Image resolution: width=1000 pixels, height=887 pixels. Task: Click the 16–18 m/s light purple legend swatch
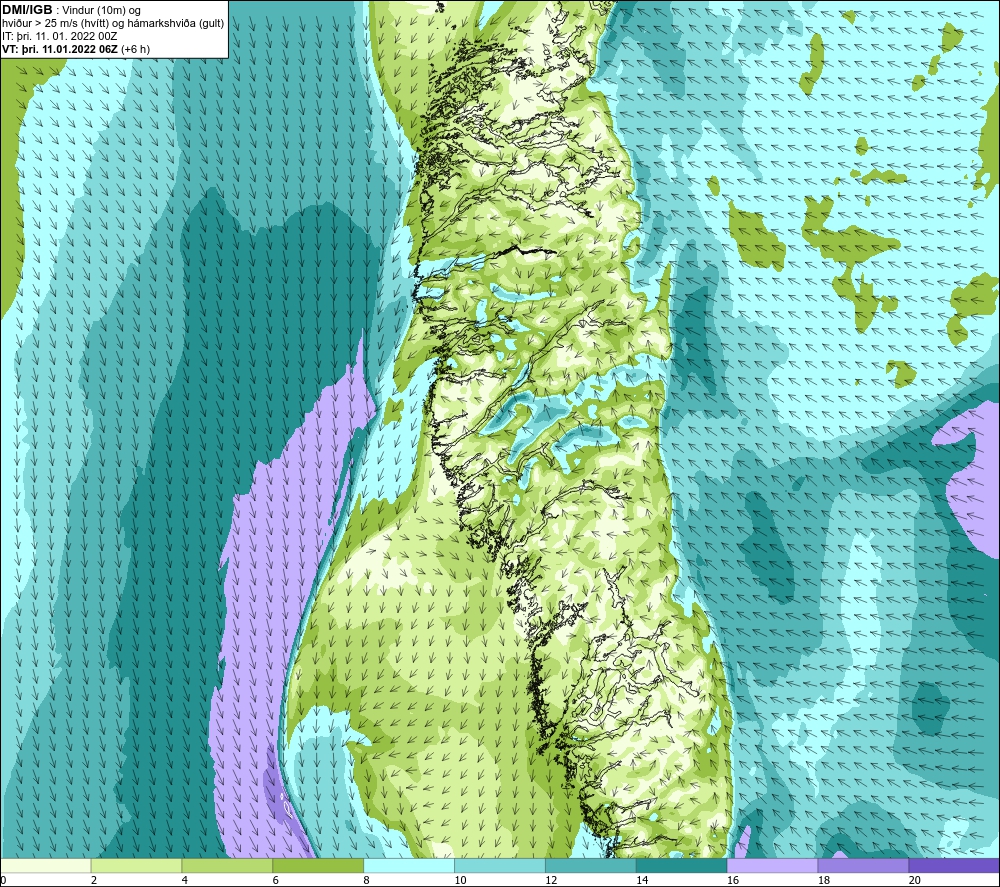point(772,866)
